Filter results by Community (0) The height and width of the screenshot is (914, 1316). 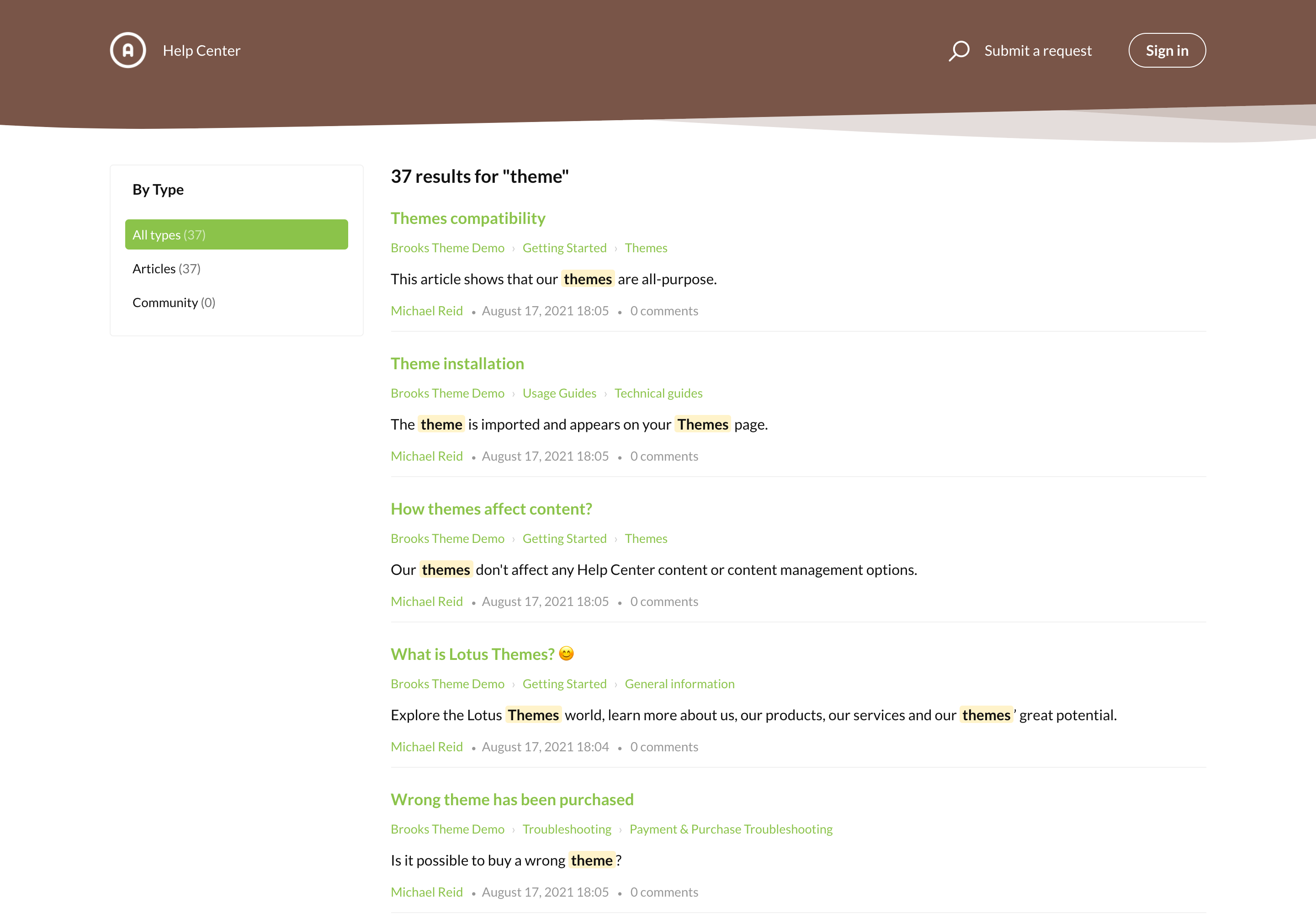tap(174, 303)
